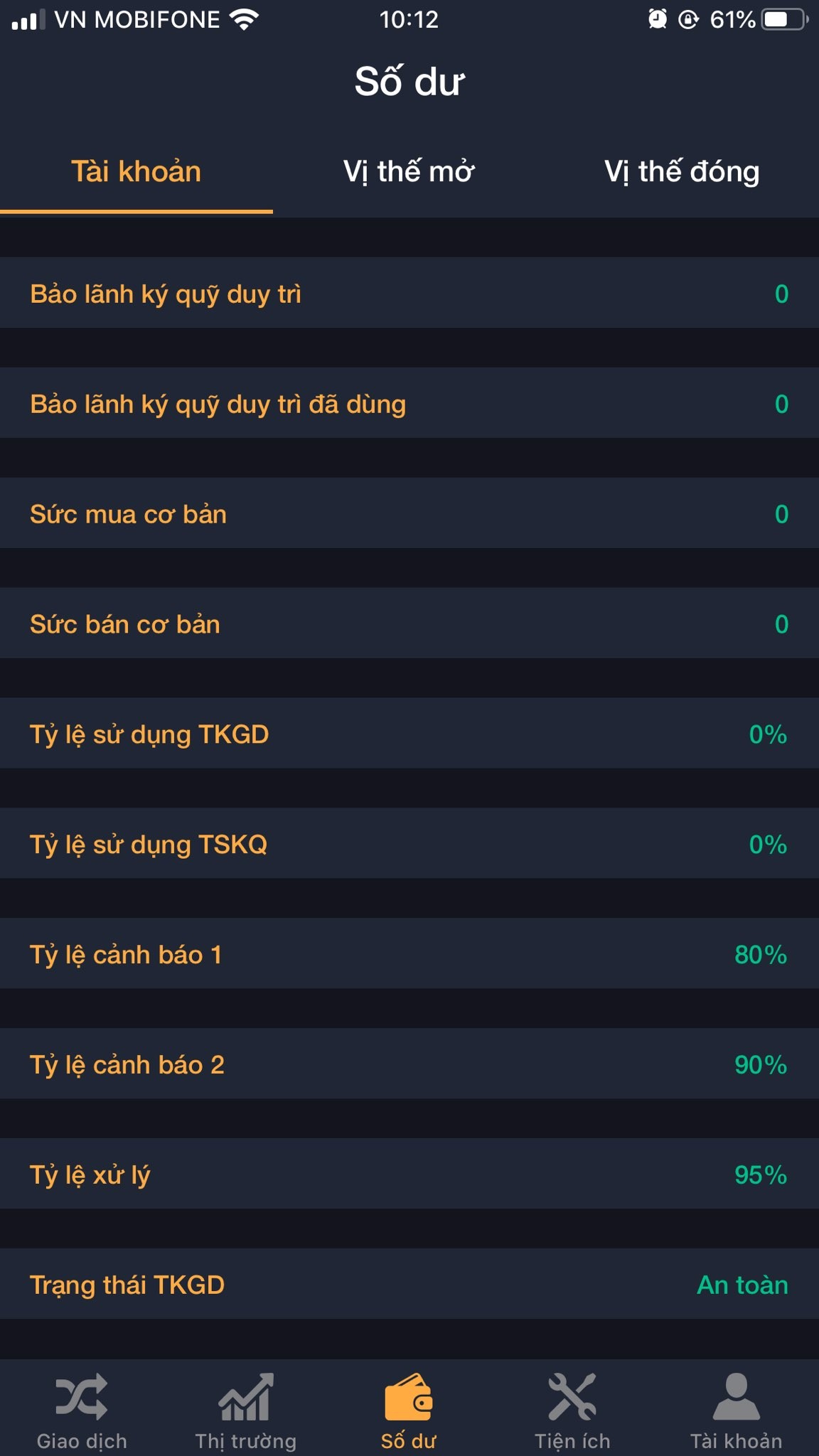Tap the Số dư page title
819x1456 pixels.
[x=409, y=82]
